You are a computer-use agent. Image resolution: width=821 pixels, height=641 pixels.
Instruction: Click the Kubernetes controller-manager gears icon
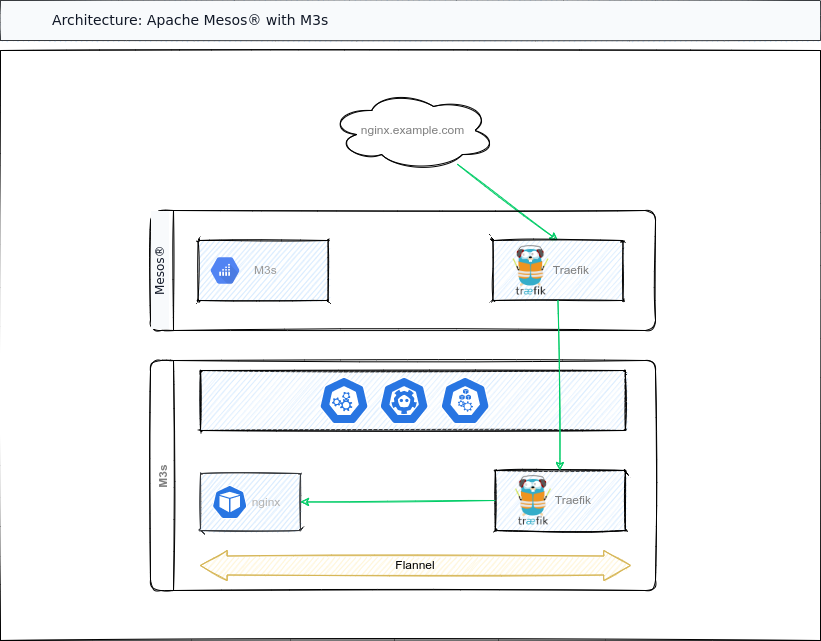pos(343,401)
